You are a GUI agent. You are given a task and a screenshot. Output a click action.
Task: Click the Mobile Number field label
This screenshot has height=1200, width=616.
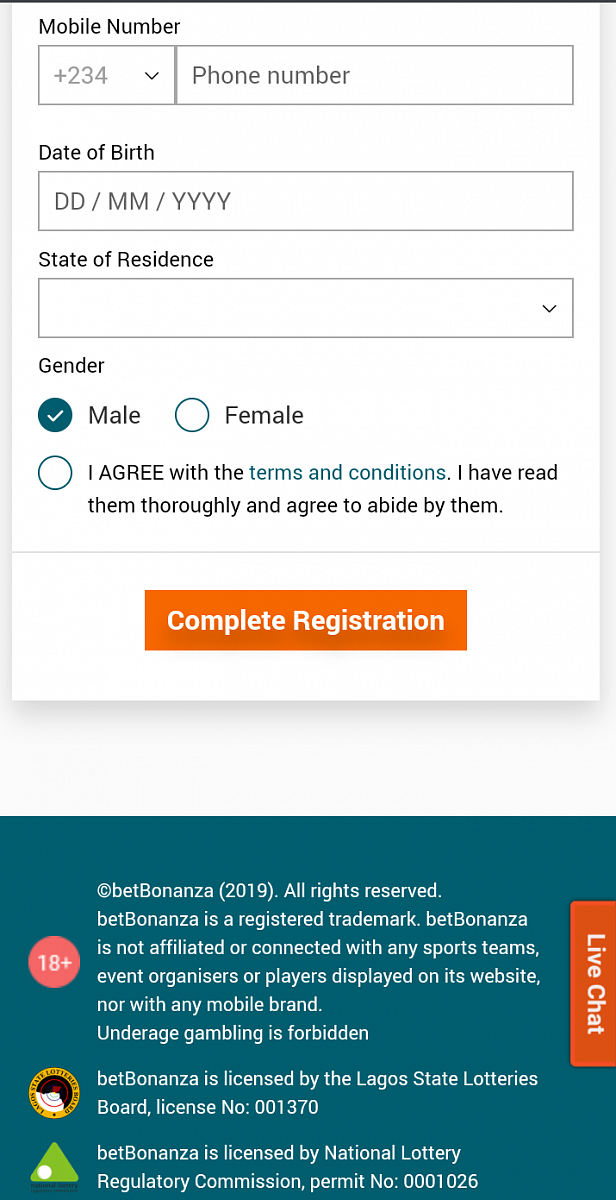(x=109, y=27)
